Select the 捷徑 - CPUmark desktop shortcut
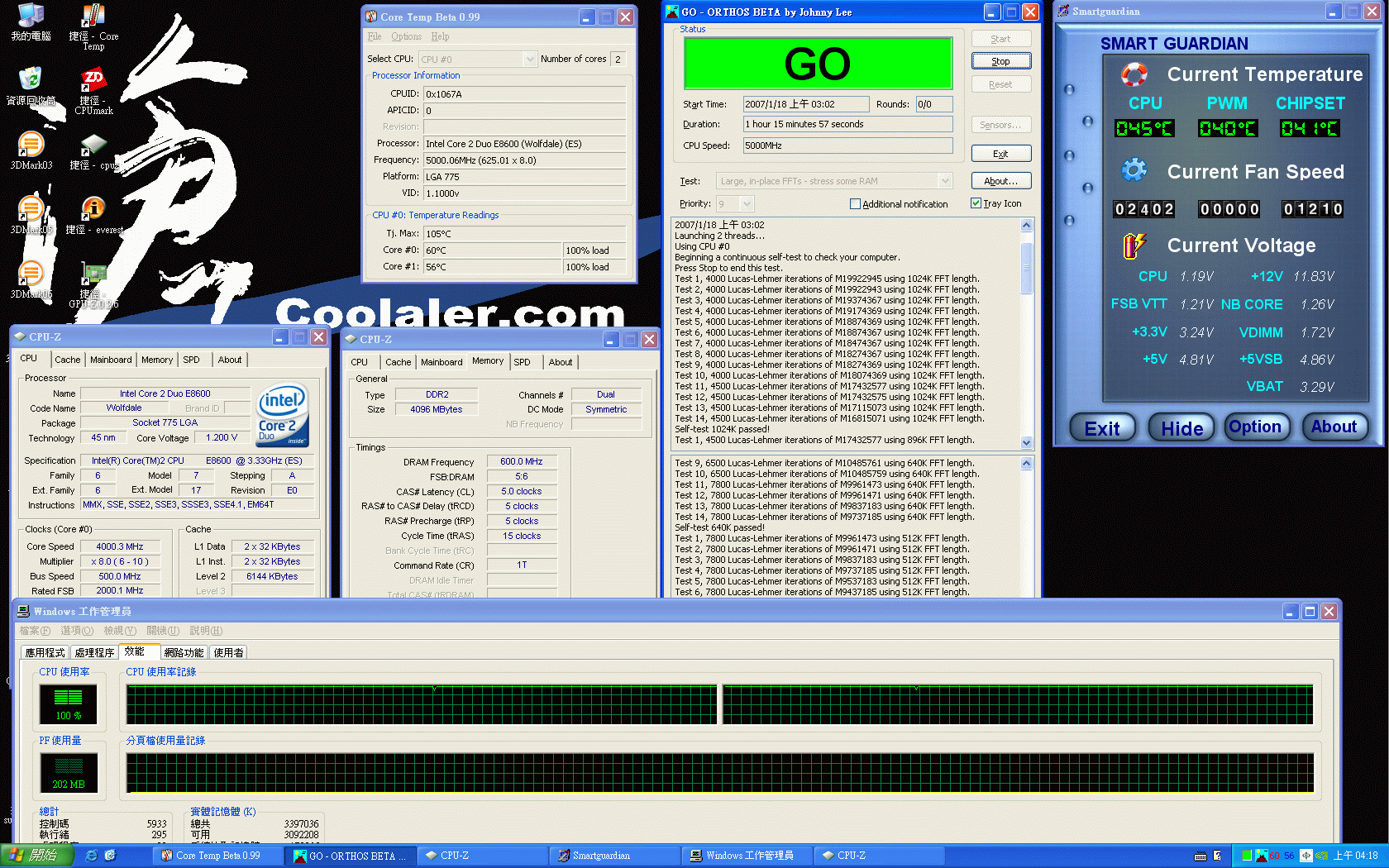The image size is (1389, 868). [93, 91]
